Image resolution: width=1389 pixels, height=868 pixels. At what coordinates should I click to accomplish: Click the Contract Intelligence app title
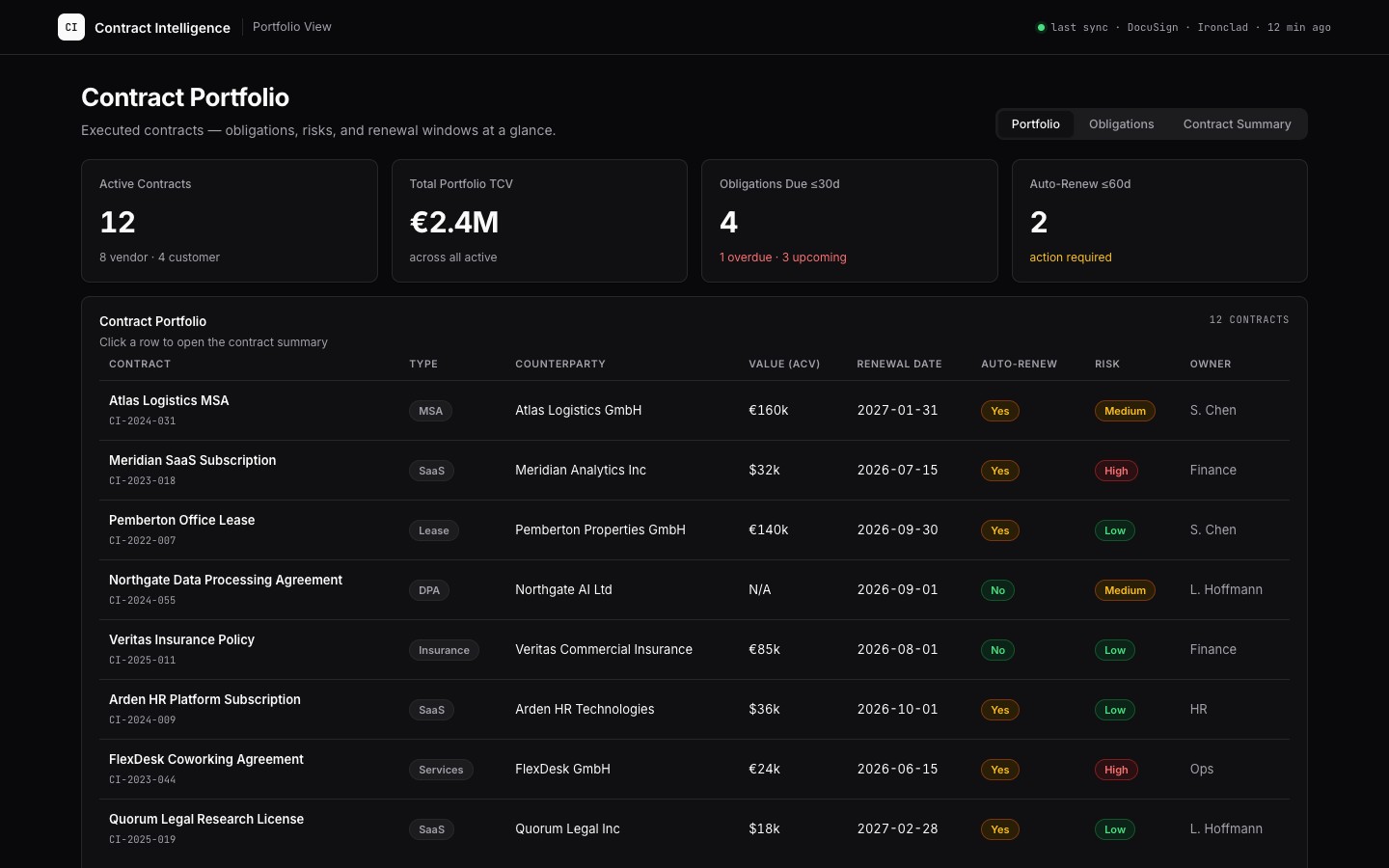(x=162, y=28)
